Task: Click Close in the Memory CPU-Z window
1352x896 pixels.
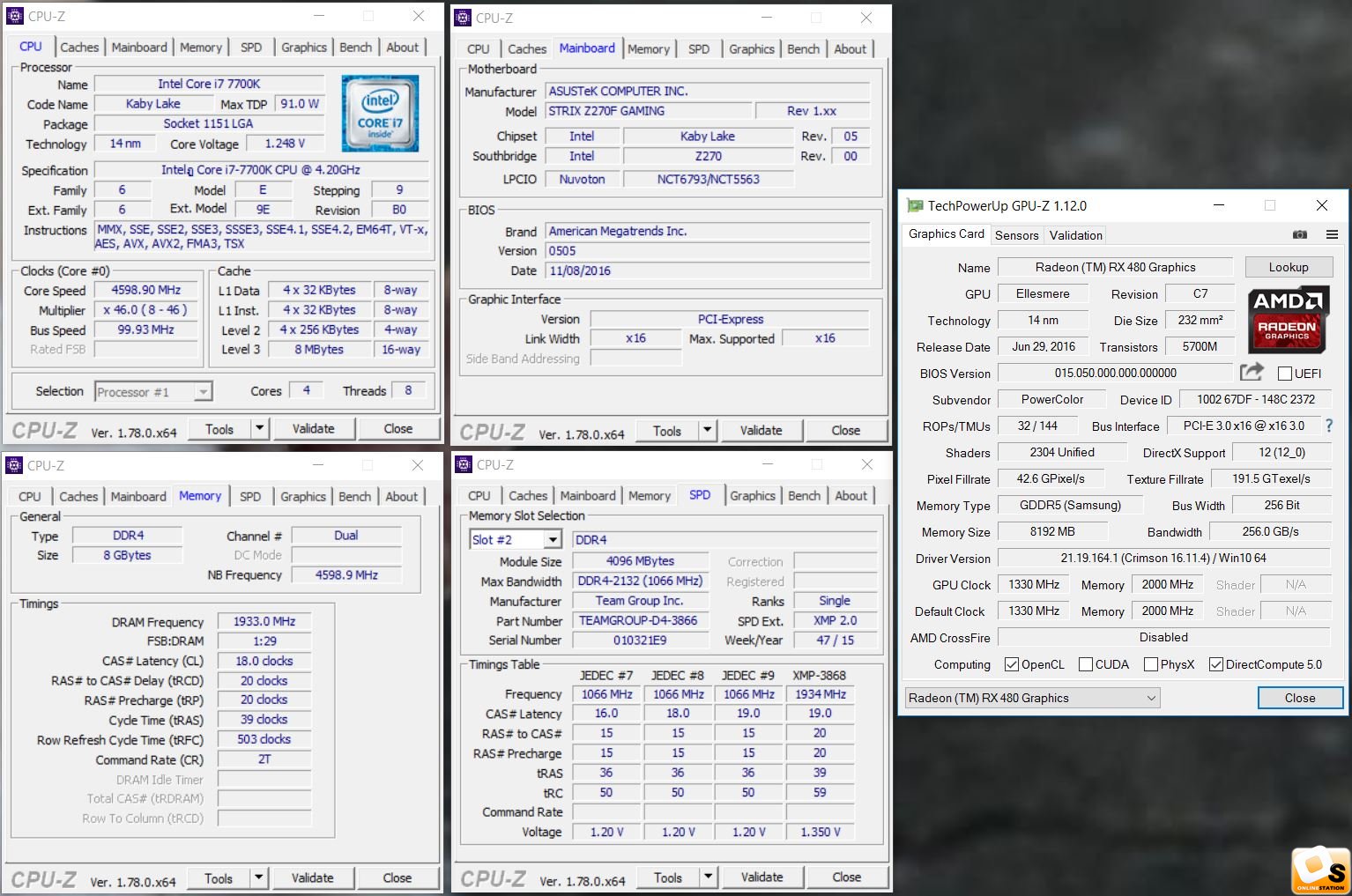Action: [x=397, y=878]
